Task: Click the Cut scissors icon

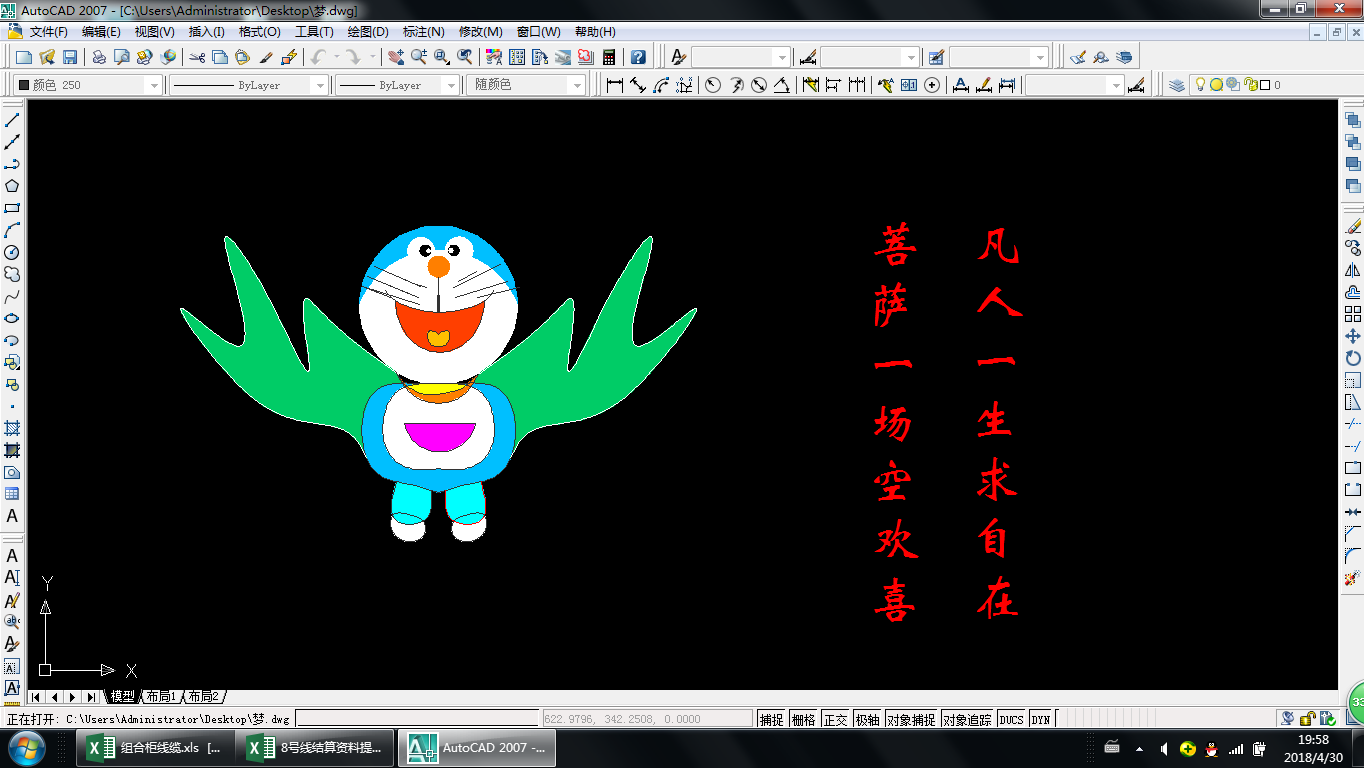Action: [197, 57]
